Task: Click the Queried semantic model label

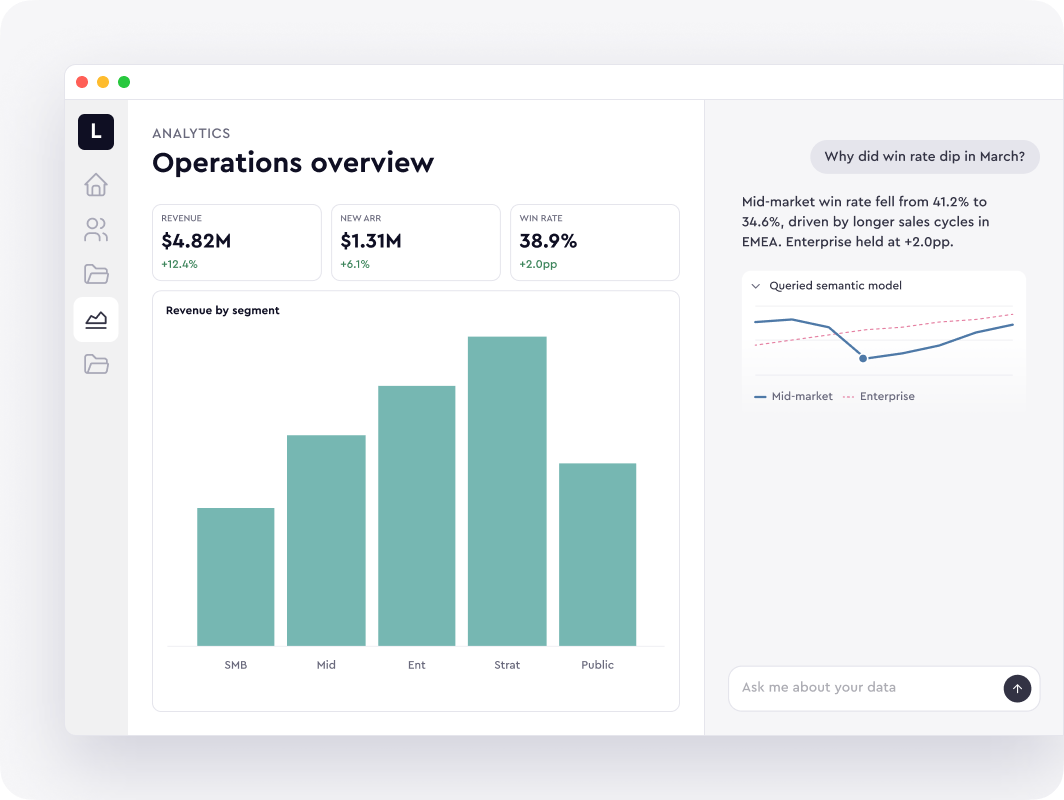Action: click(x=835, y=286)
